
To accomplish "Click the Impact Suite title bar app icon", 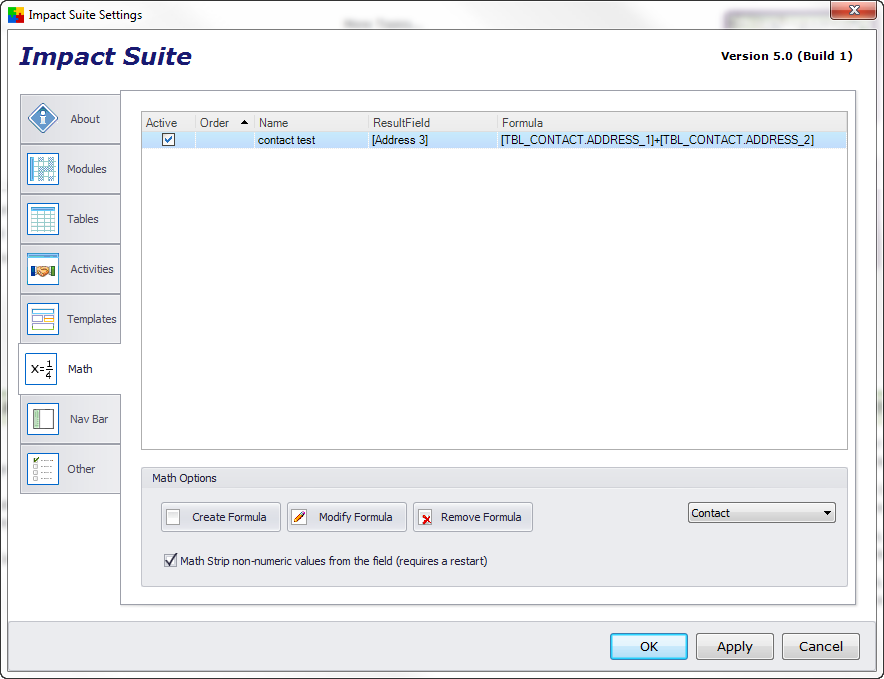I will (x=16, y=15).
